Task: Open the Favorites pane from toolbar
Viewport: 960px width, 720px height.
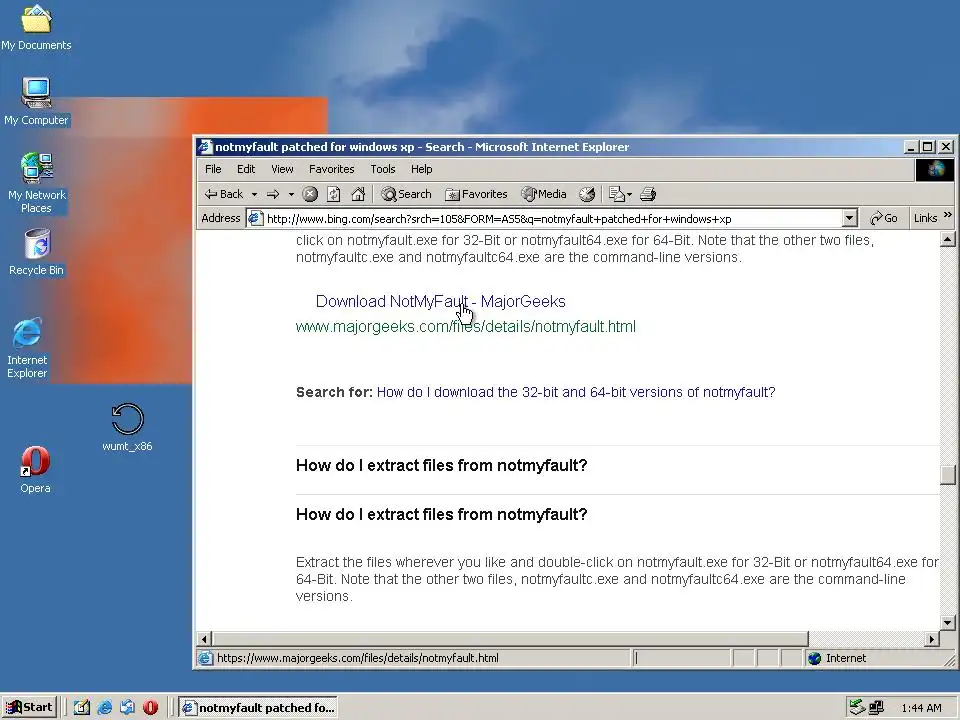Action: click(x=476, y=194)
